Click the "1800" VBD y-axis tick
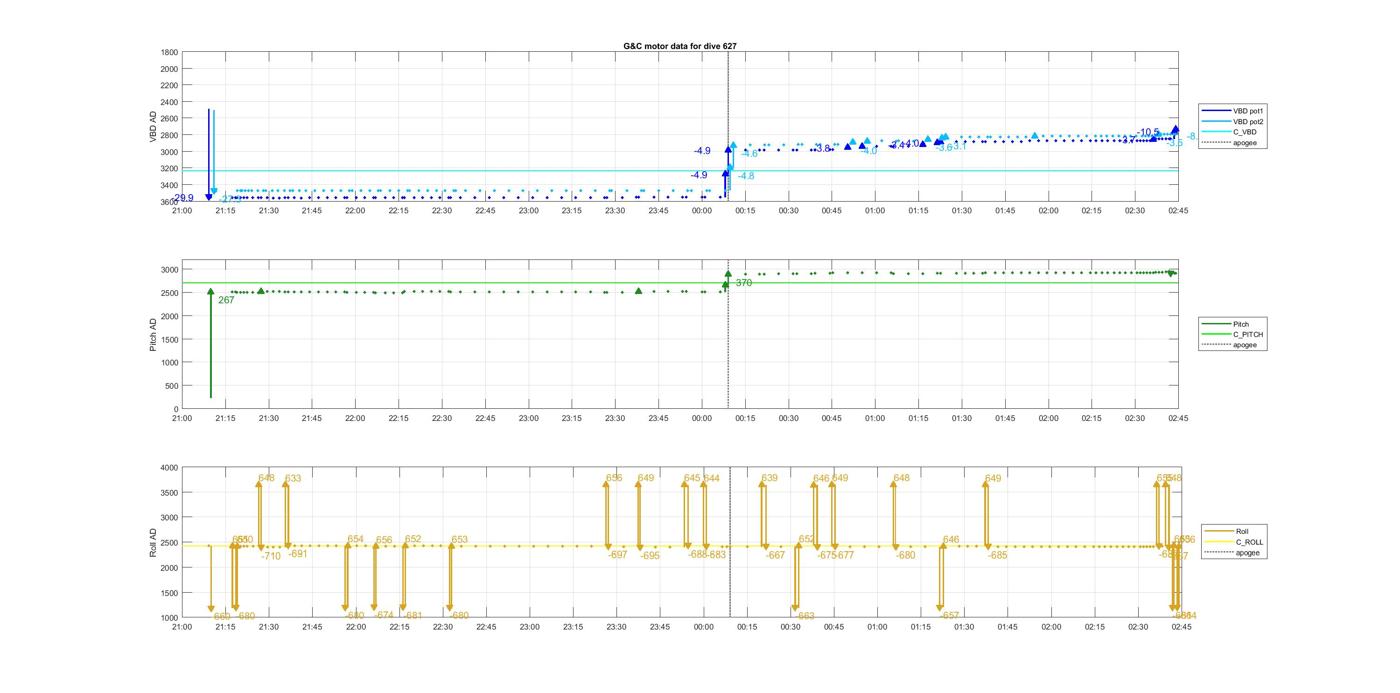This screenshot has height=693, width=1400. coord(170,52)
